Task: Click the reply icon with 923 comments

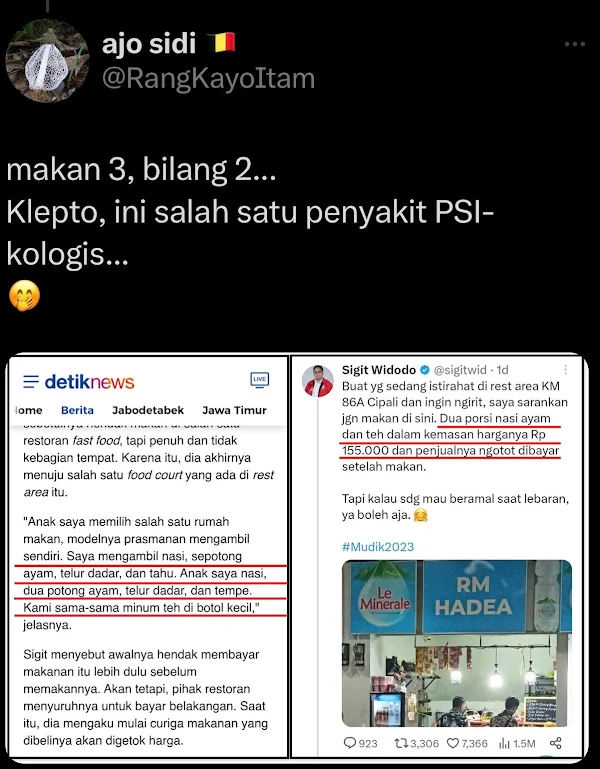Action: pos(349,743)
